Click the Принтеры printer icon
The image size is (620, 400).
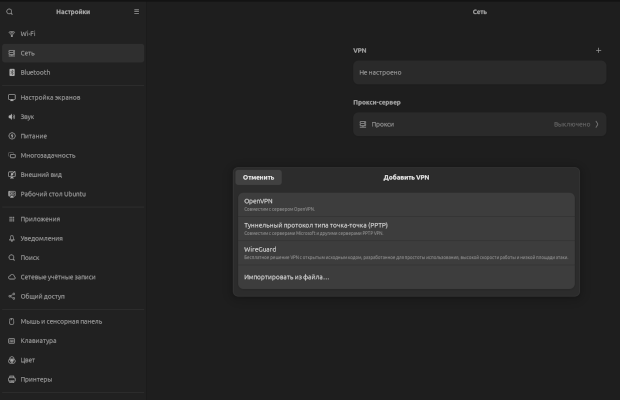[12, 379]
